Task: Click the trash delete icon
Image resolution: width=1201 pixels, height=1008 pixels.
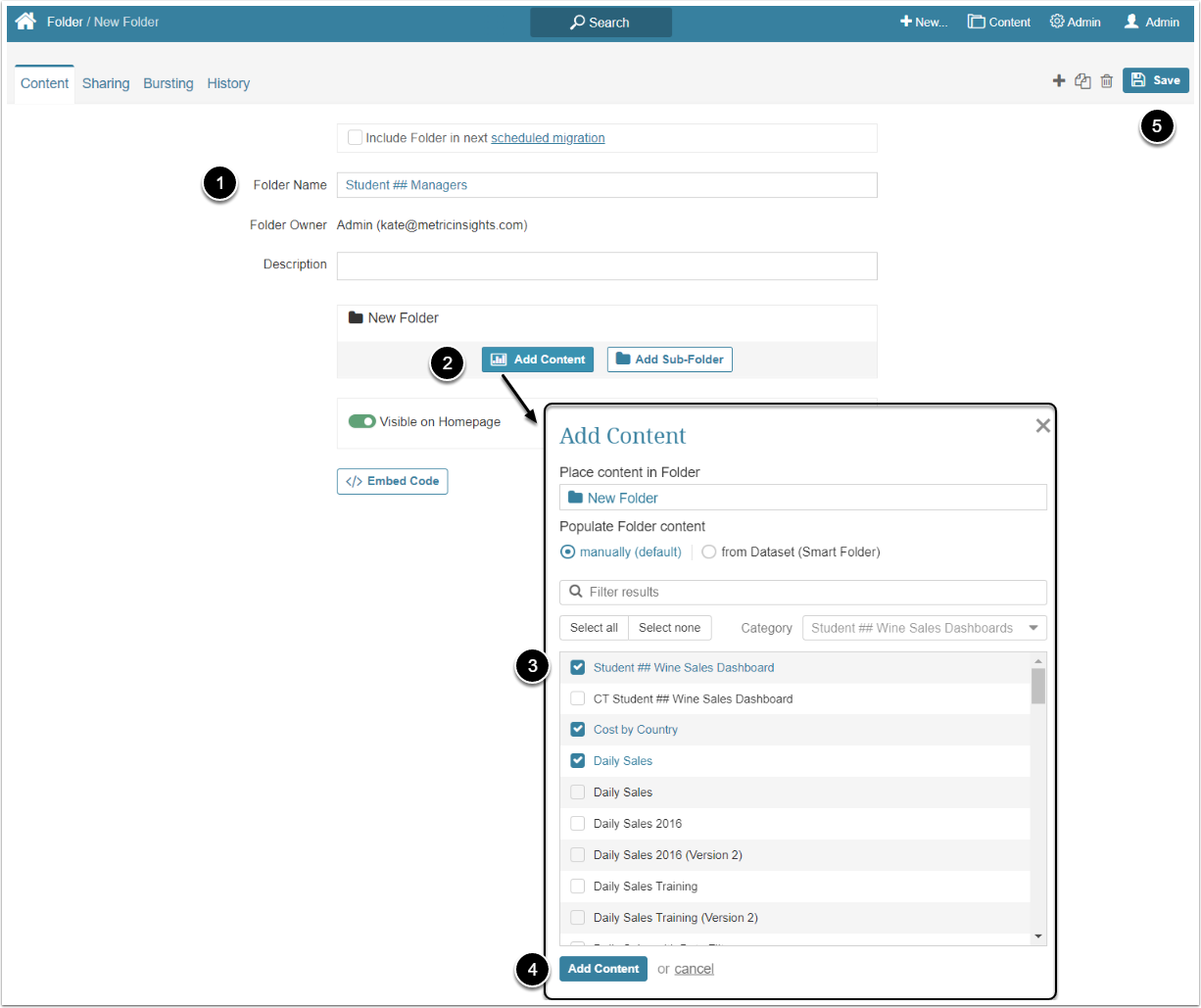Action: 1106,81
